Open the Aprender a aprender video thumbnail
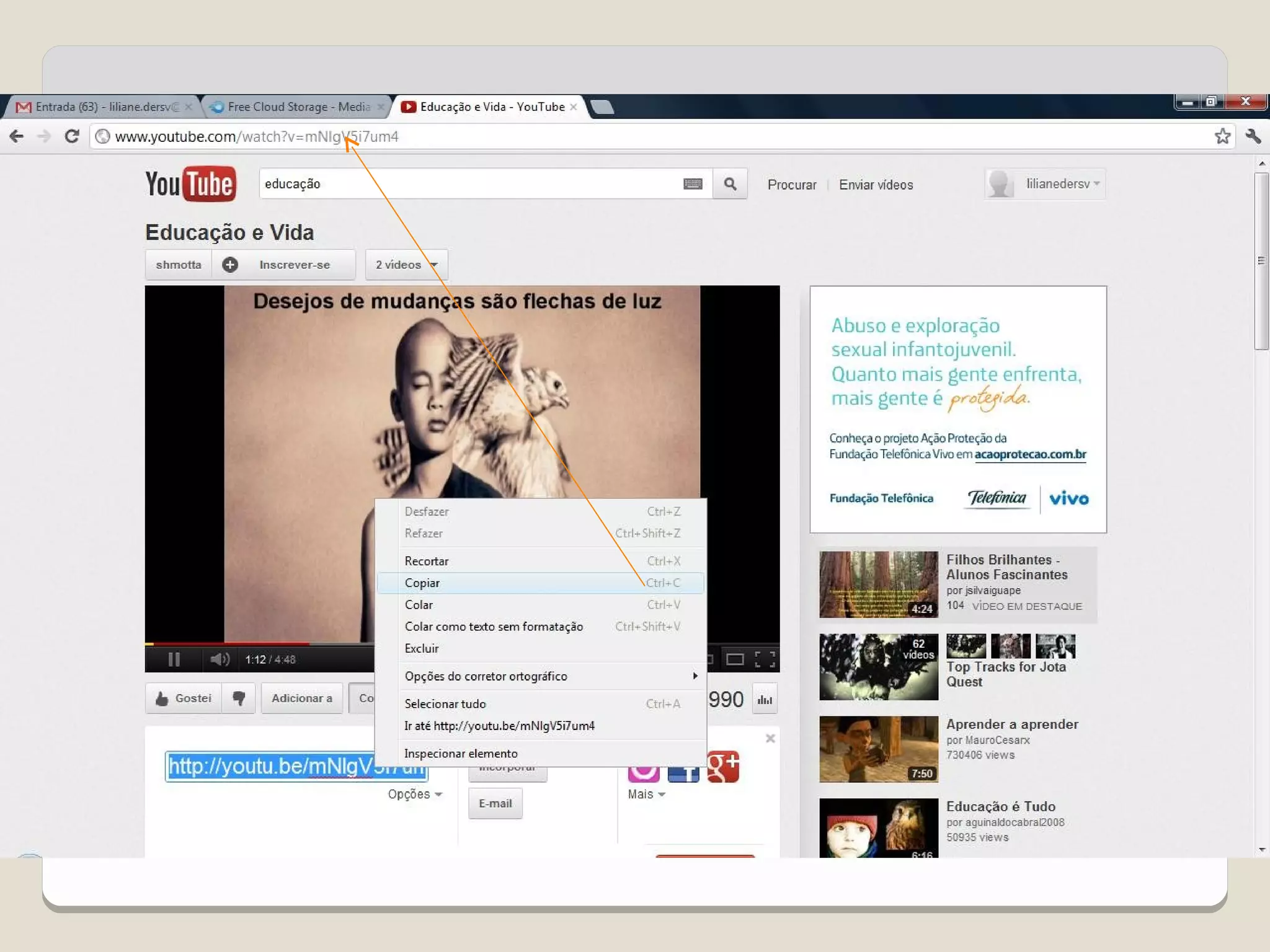Viewport: 1270px width, 952px height. [878, 749]
